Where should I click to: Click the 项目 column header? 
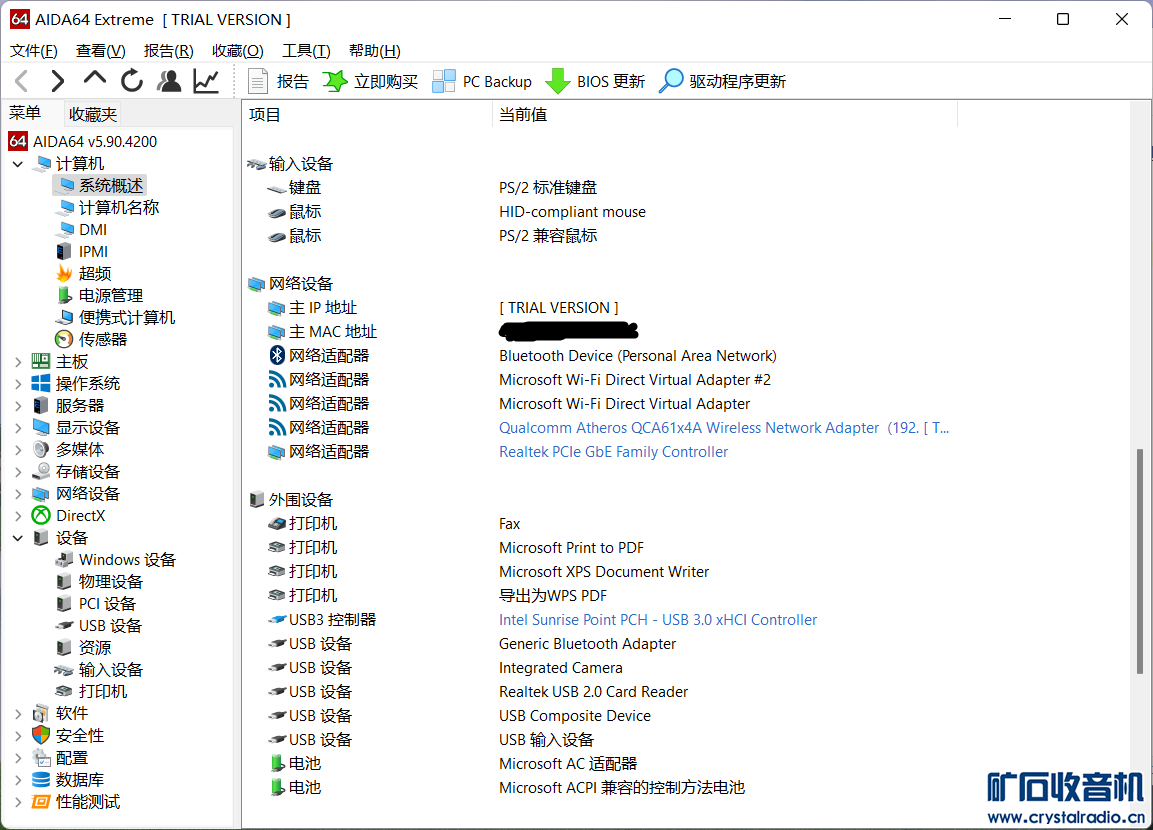coord(265,115)
